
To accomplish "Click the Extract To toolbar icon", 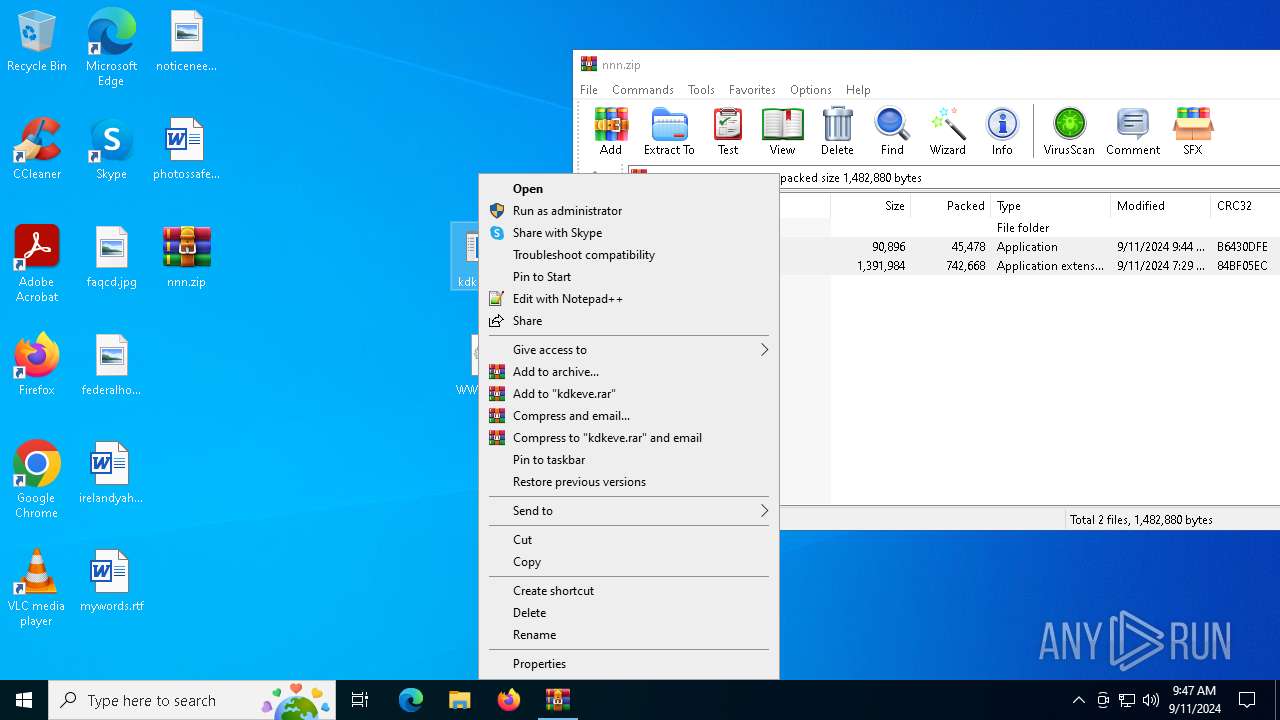I will click(669, 131).
